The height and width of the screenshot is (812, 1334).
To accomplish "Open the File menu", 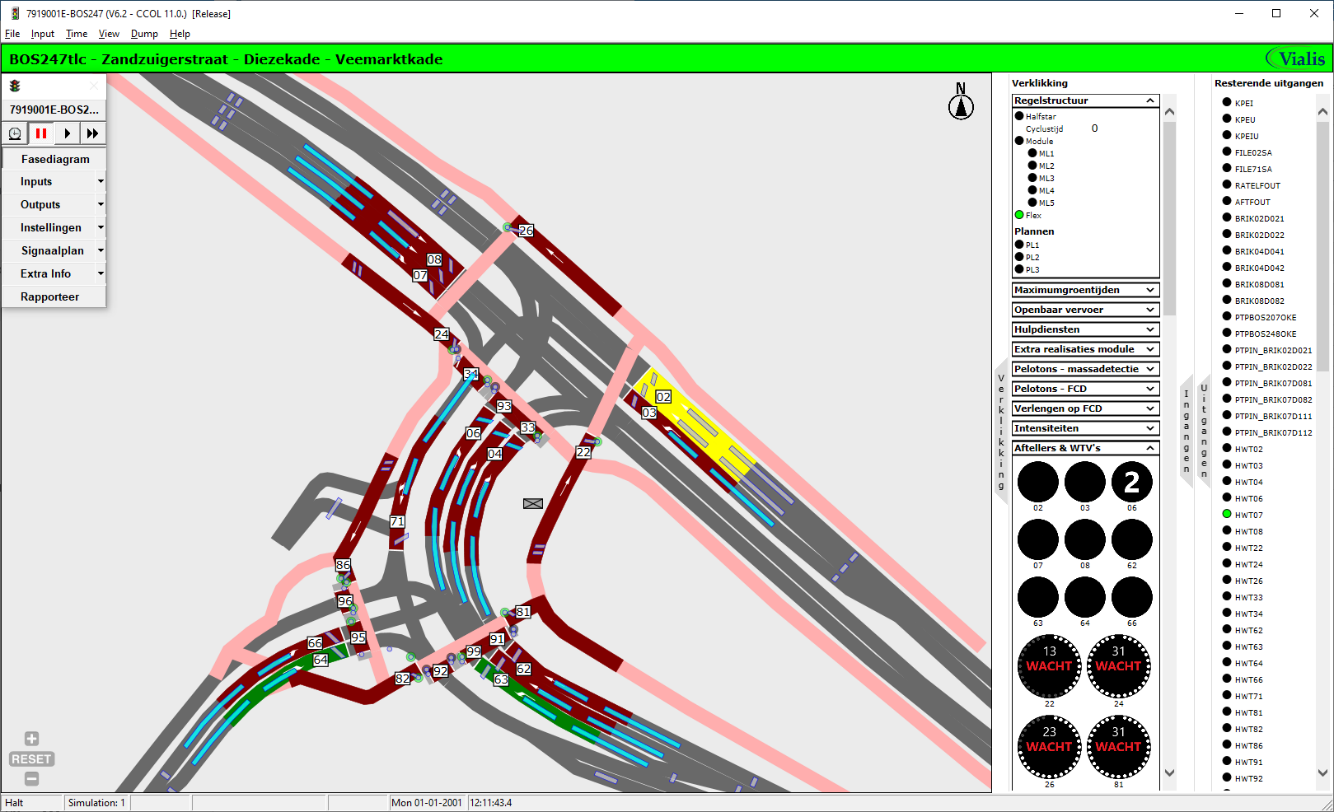I will coord(12,34).
